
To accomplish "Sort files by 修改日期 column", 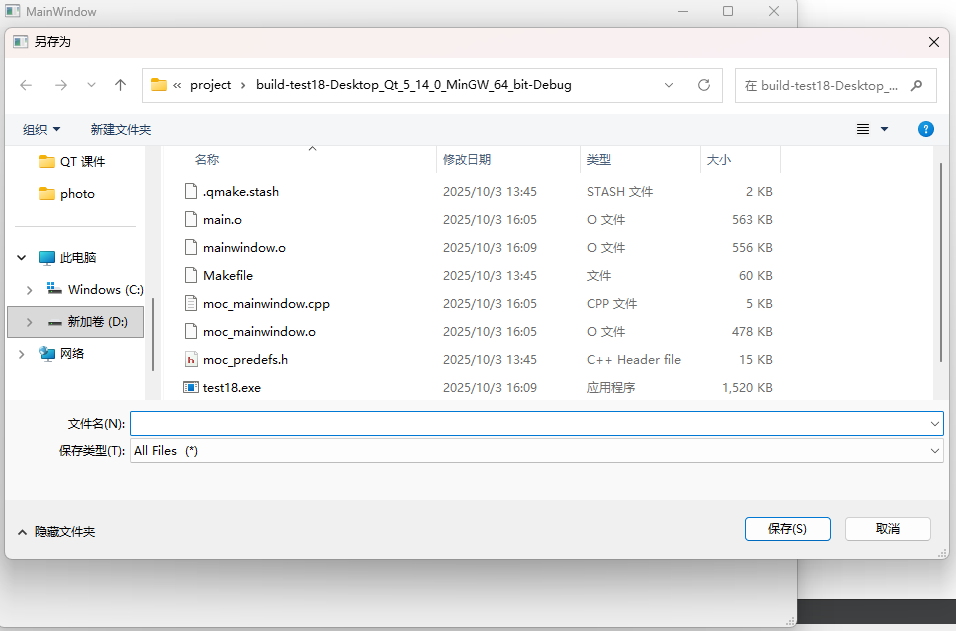I will 467,160.
